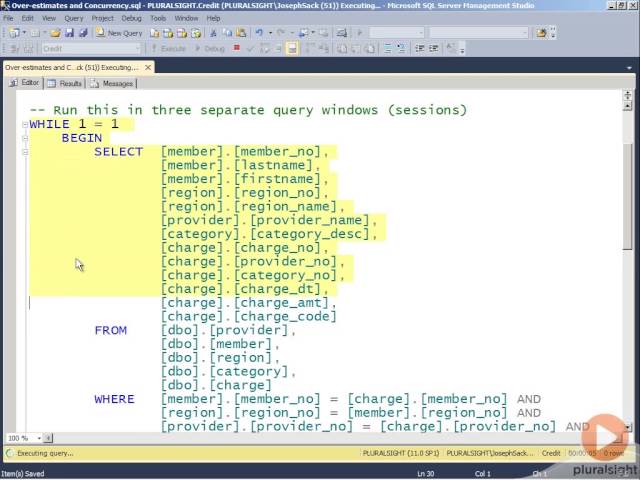Click the Redo arrow icon
640x480 pixels.
281,33
